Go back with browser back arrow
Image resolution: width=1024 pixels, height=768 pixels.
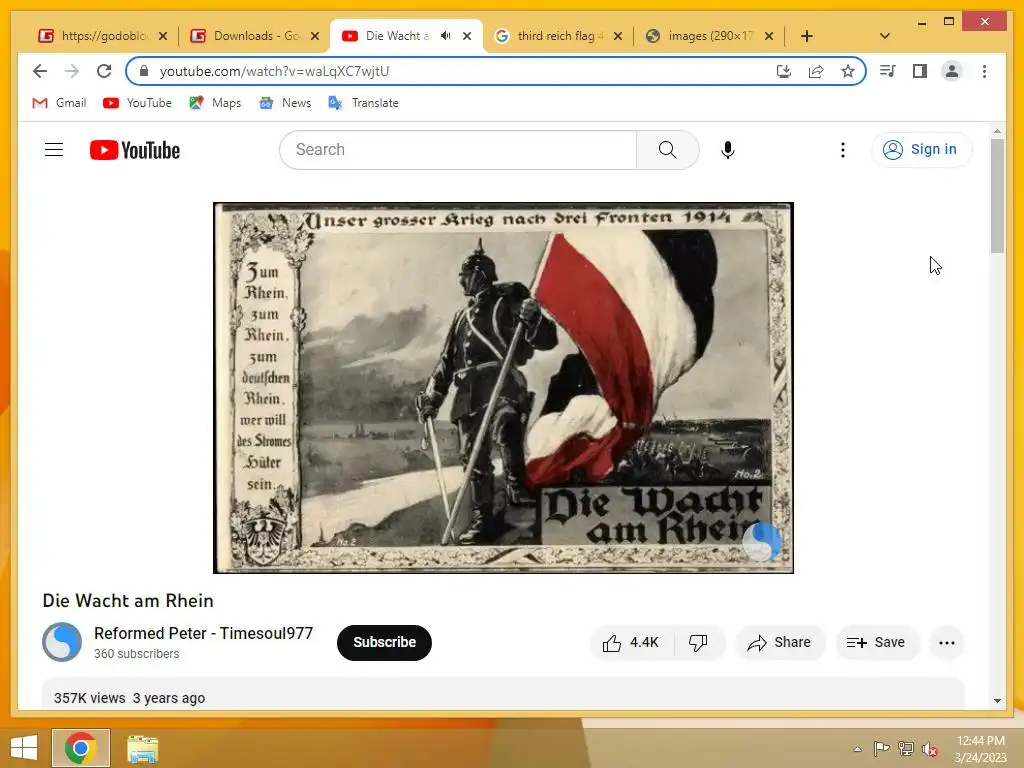(x=40, y=71)
